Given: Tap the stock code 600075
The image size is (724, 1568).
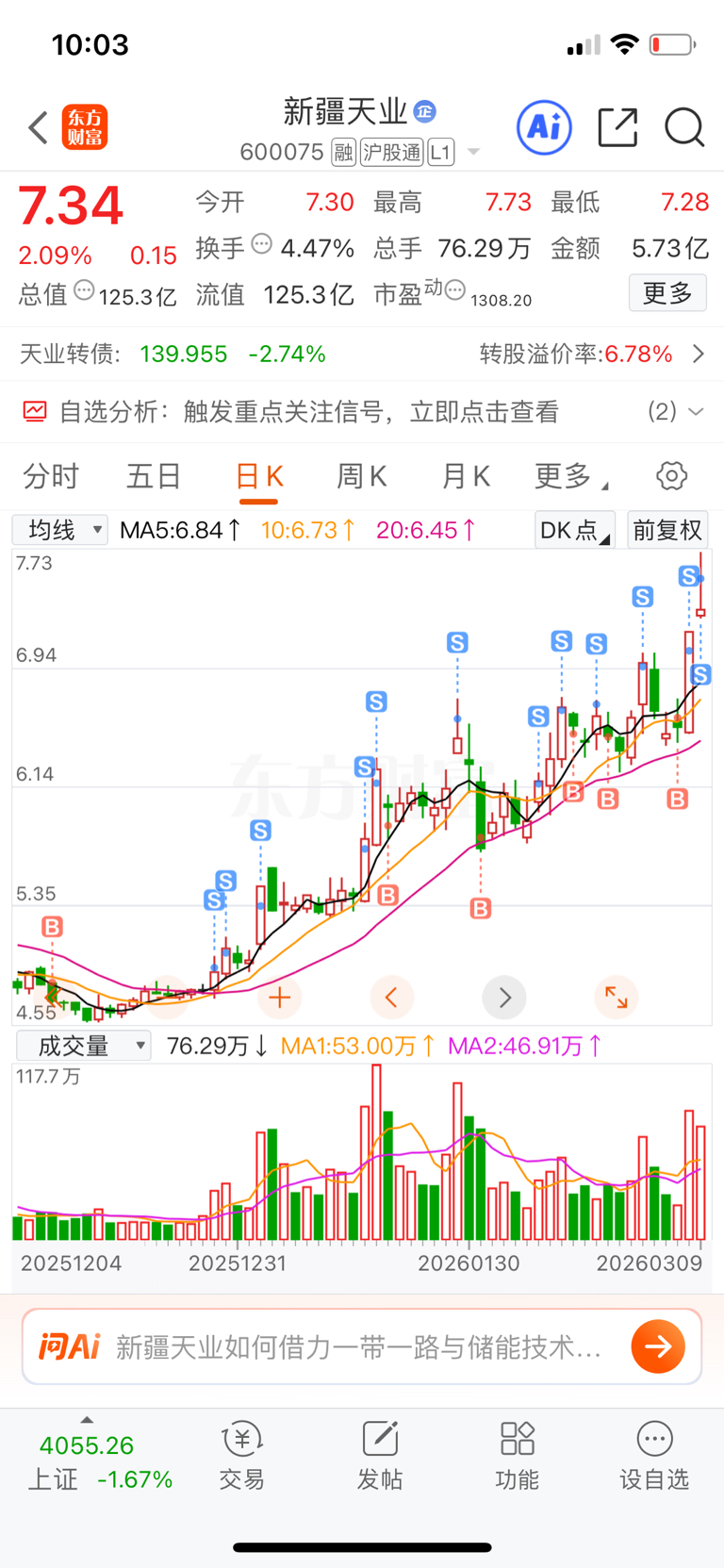Looking at the screenshot, I should [x=282, y=152].
